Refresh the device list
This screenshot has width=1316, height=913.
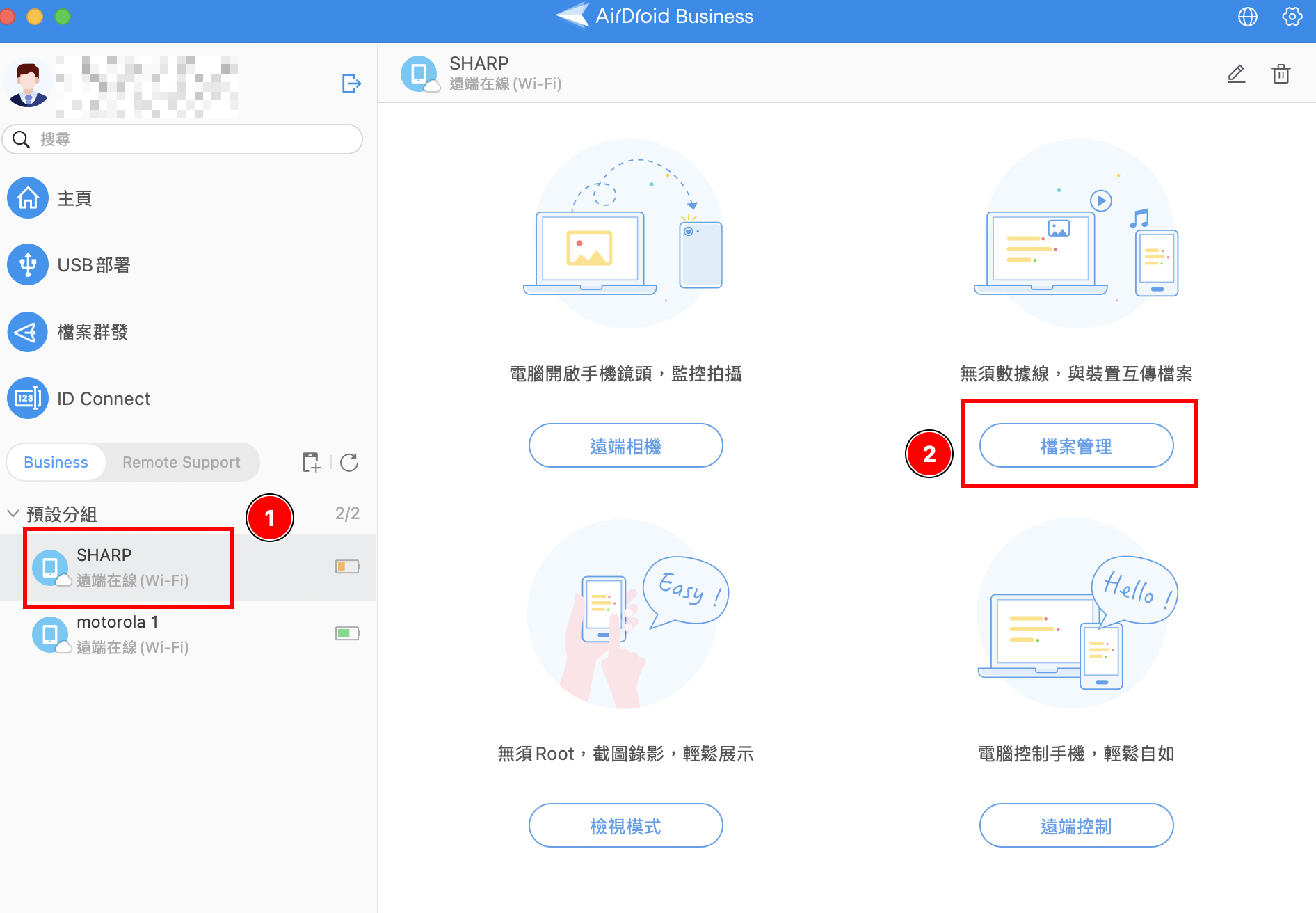coord(349,462)
